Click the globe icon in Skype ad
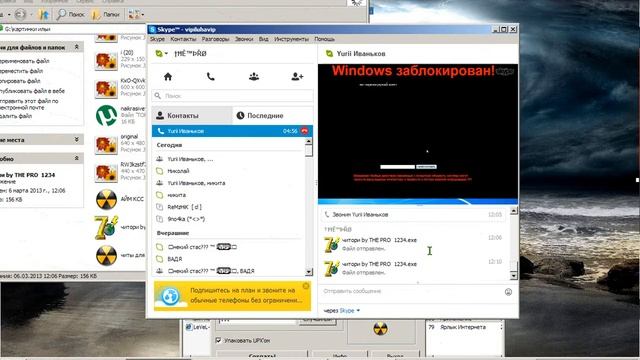The image size is (640, 360). point(170,296)
